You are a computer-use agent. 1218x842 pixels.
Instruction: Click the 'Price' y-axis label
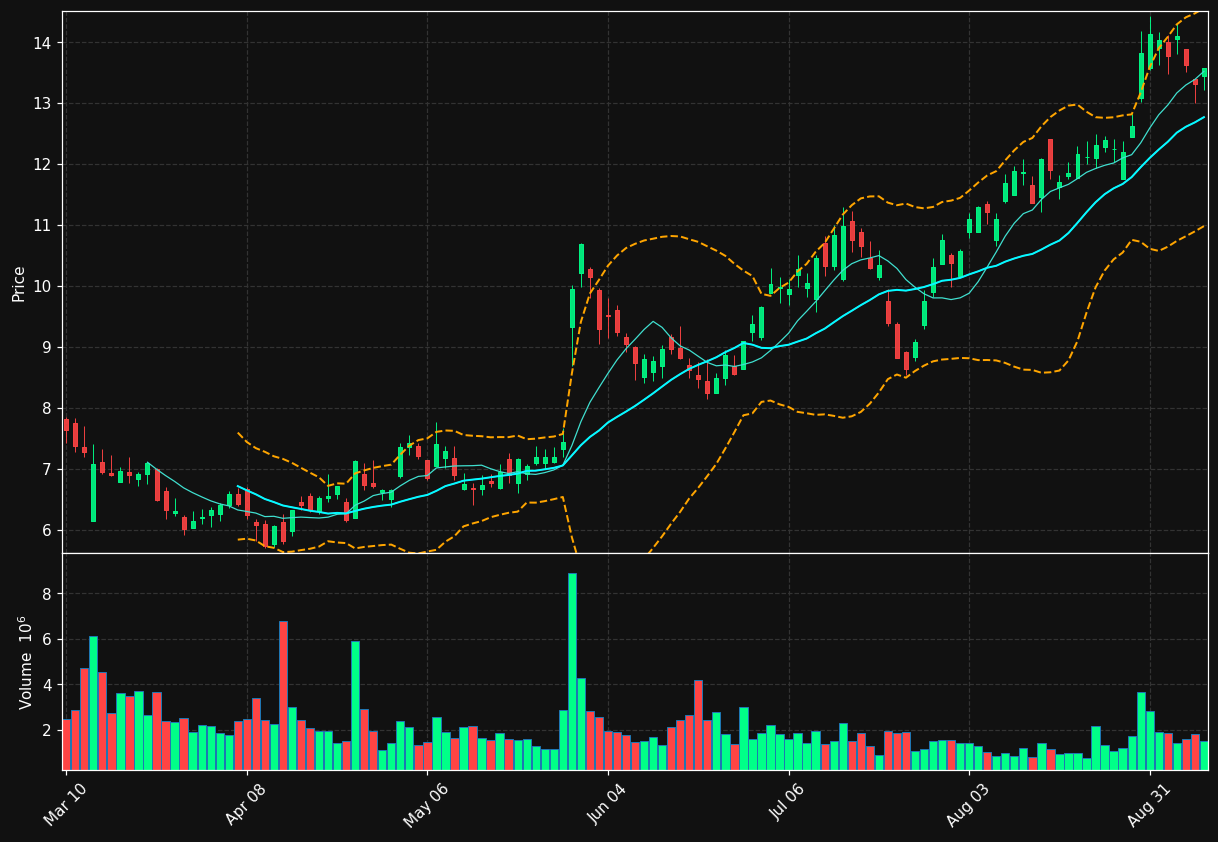(19, 284)
